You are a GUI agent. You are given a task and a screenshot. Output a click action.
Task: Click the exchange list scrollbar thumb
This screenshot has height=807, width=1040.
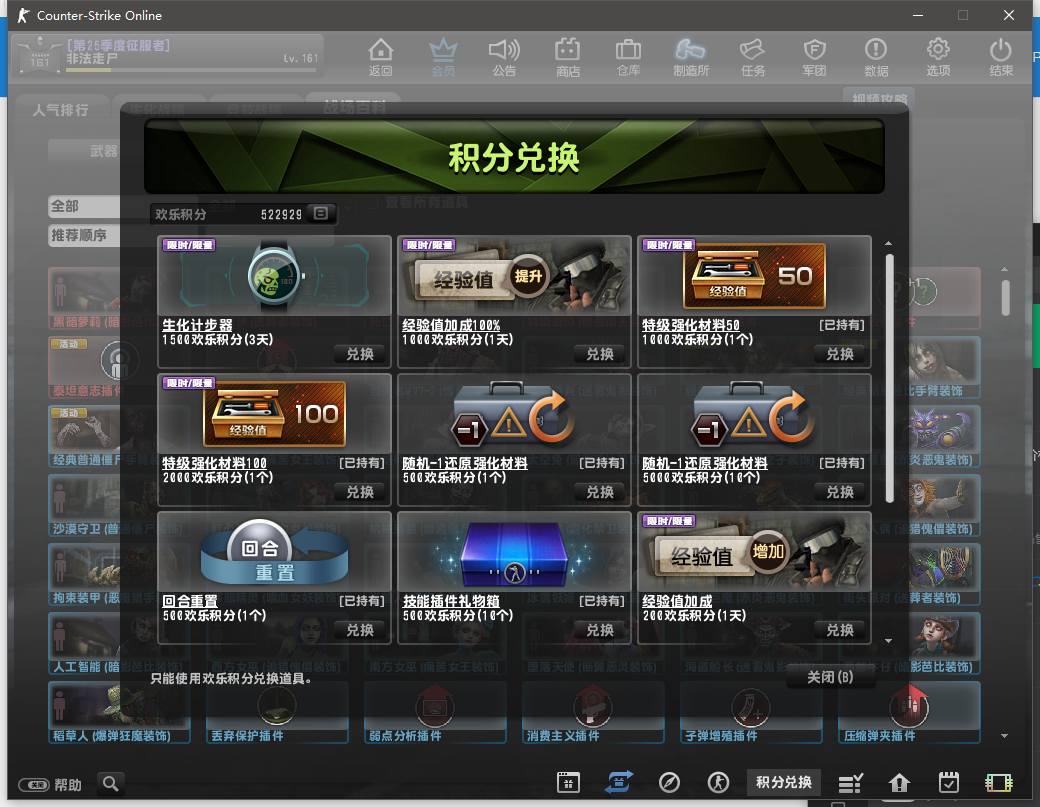[889, 378]
